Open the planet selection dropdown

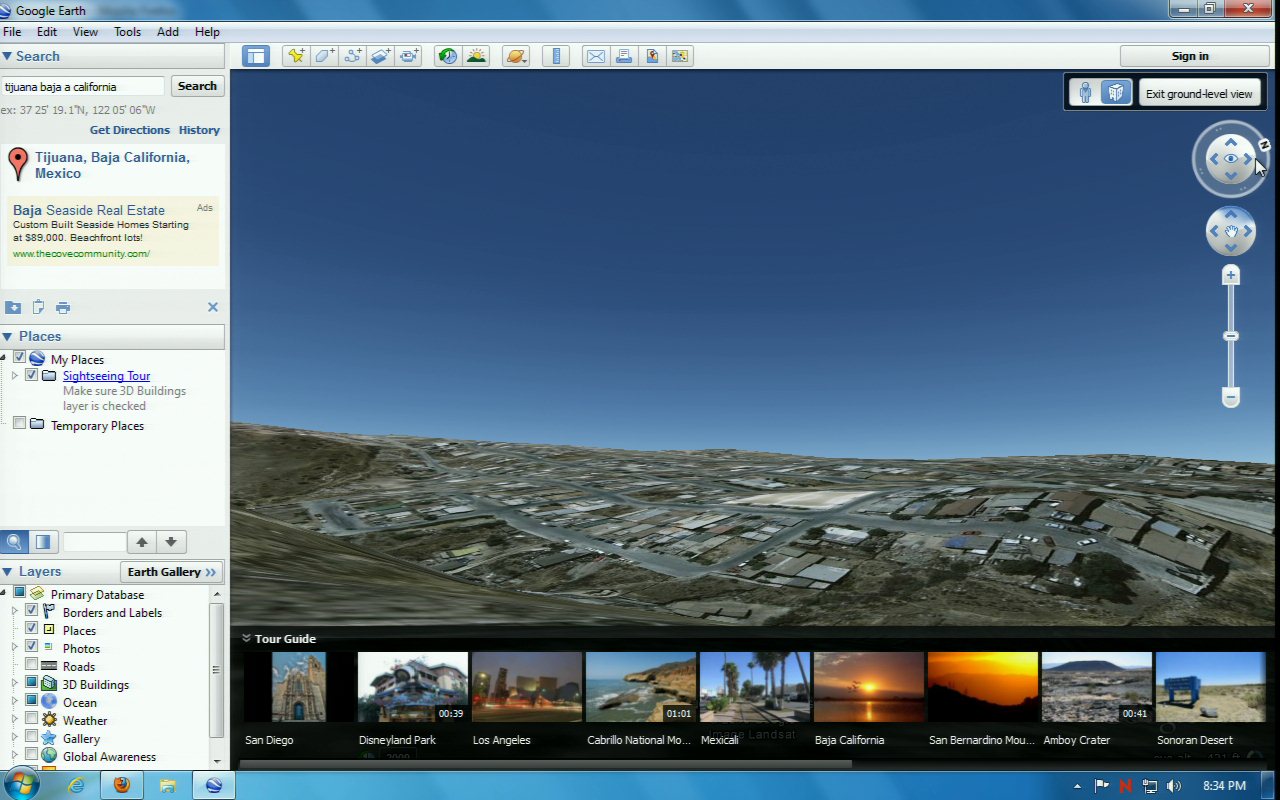[x=516, y=56]
